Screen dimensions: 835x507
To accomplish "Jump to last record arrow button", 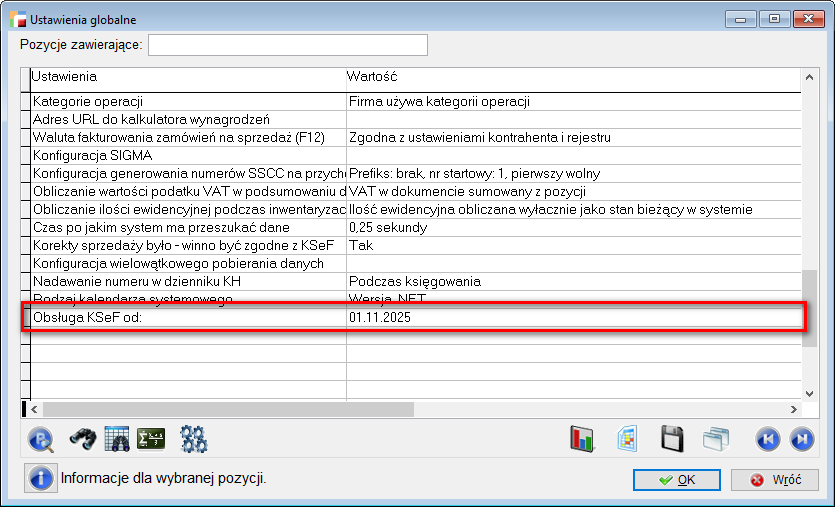I will (x=802, y=439).
